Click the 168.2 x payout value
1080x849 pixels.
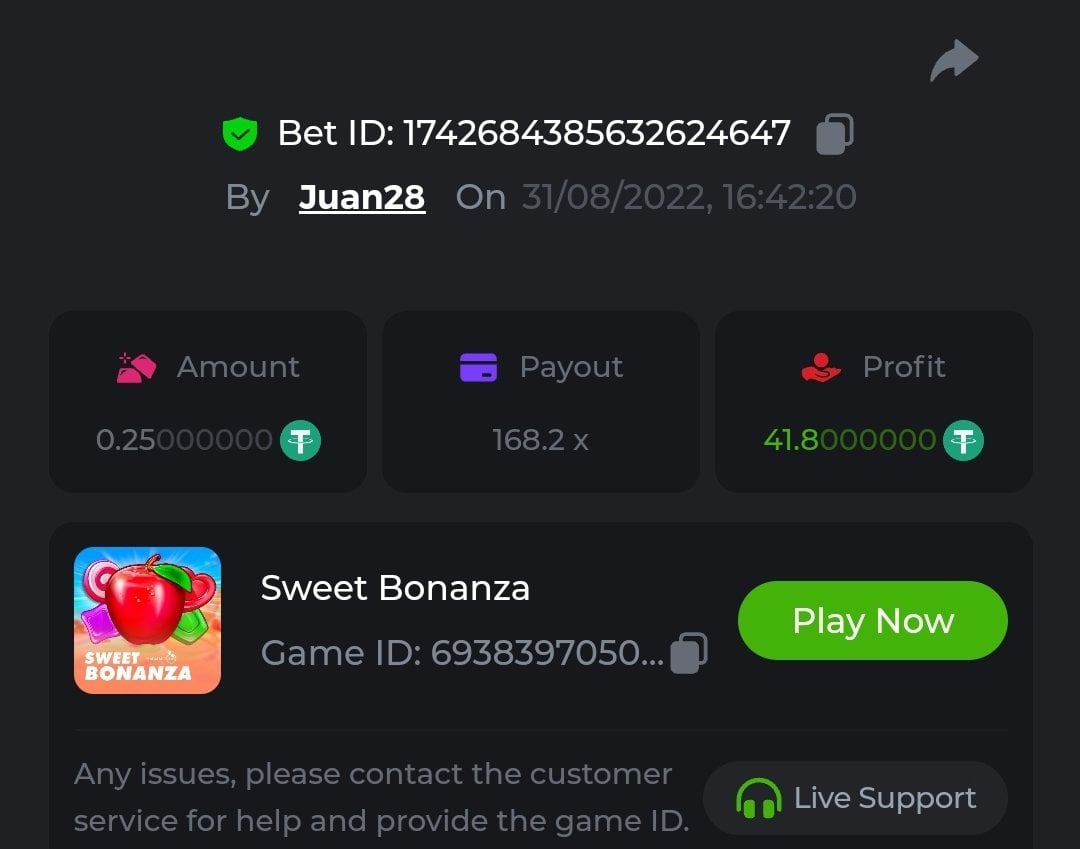click(x=540, y=440)
